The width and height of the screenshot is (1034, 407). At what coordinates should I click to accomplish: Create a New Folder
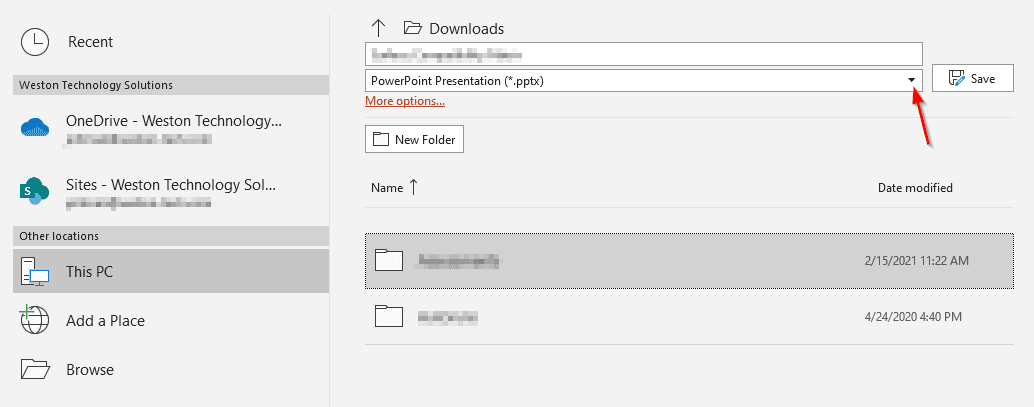[x=414, y=139]
